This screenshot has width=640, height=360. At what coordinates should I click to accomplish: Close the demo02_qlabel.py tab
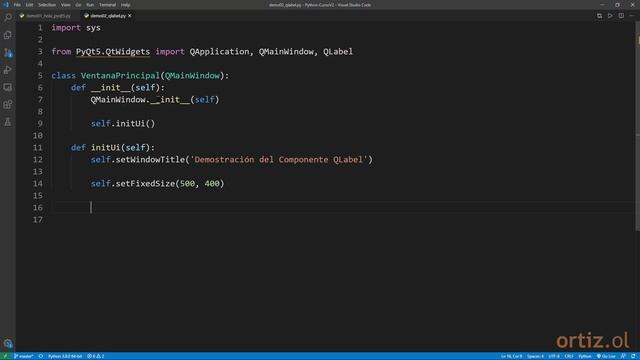130,16
